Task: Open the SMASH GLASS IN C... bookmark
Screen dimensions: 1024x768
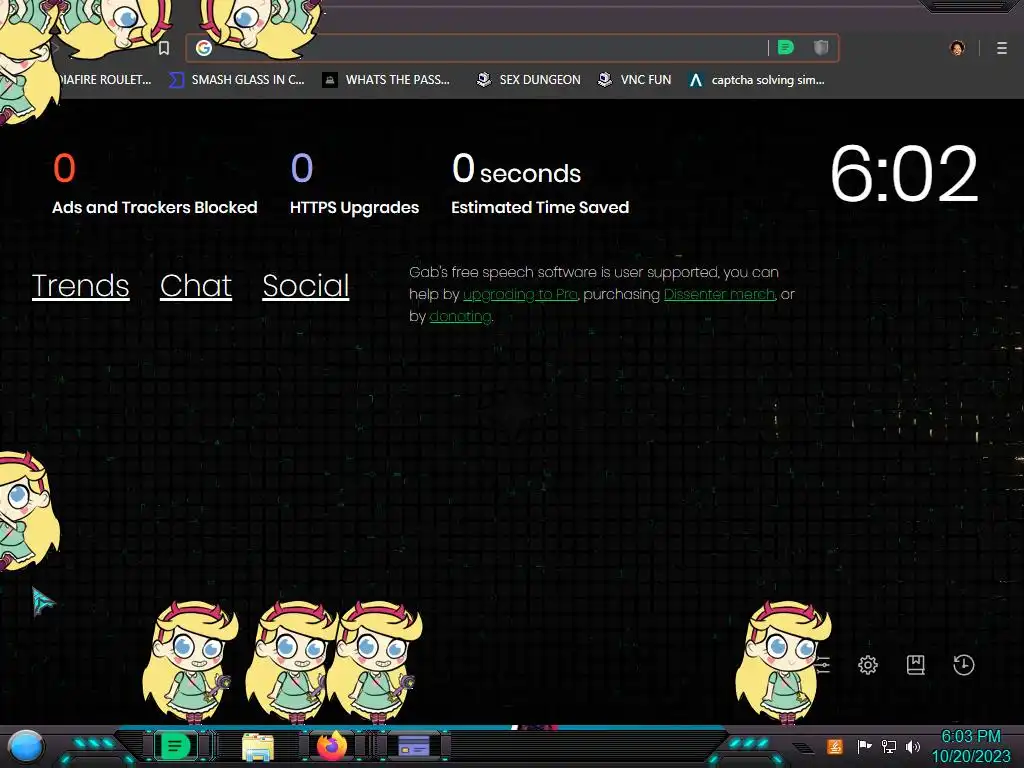Action: click(237, 80)
